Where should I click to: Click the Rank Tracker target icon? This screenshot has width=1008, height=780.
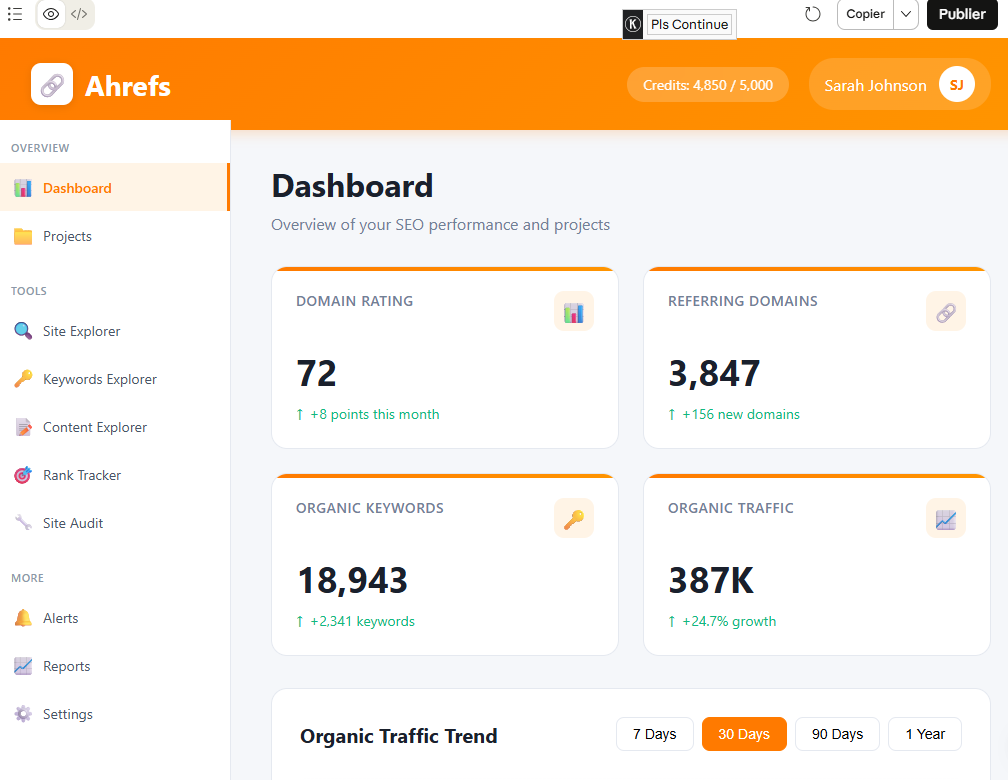(23, 475)
